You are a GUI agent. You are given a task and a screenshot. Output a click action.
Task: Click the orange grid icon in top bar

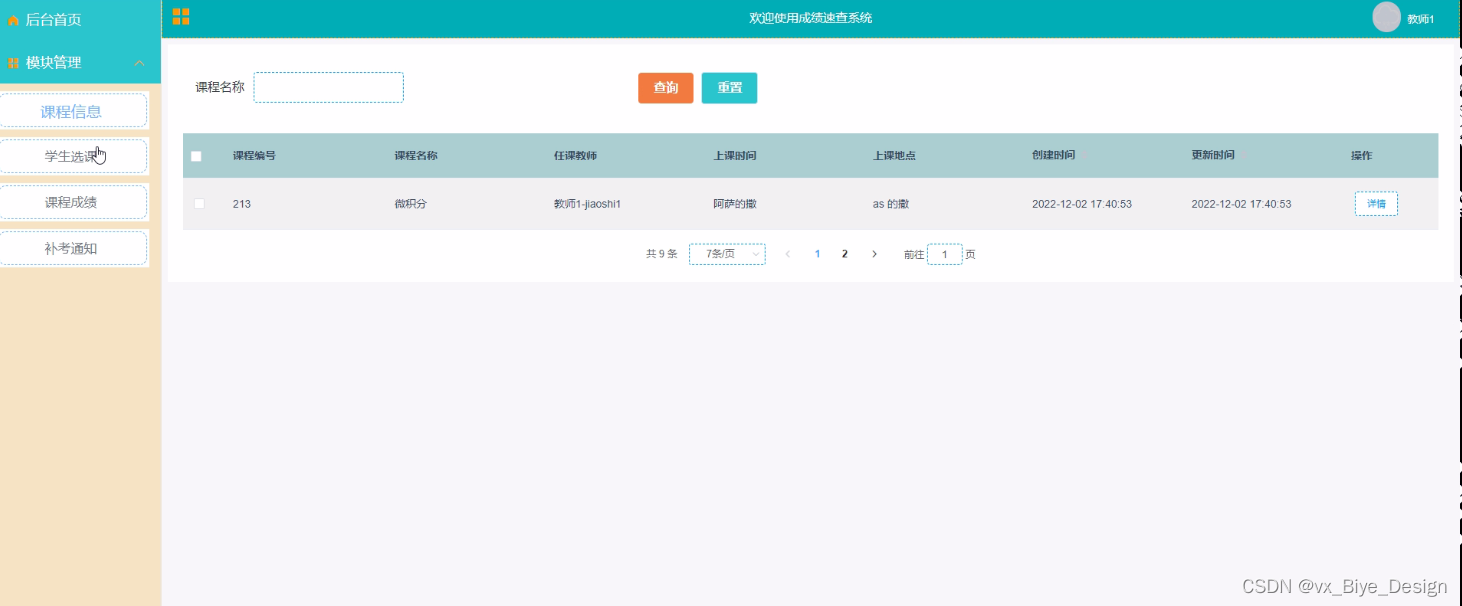click(181, 16)
